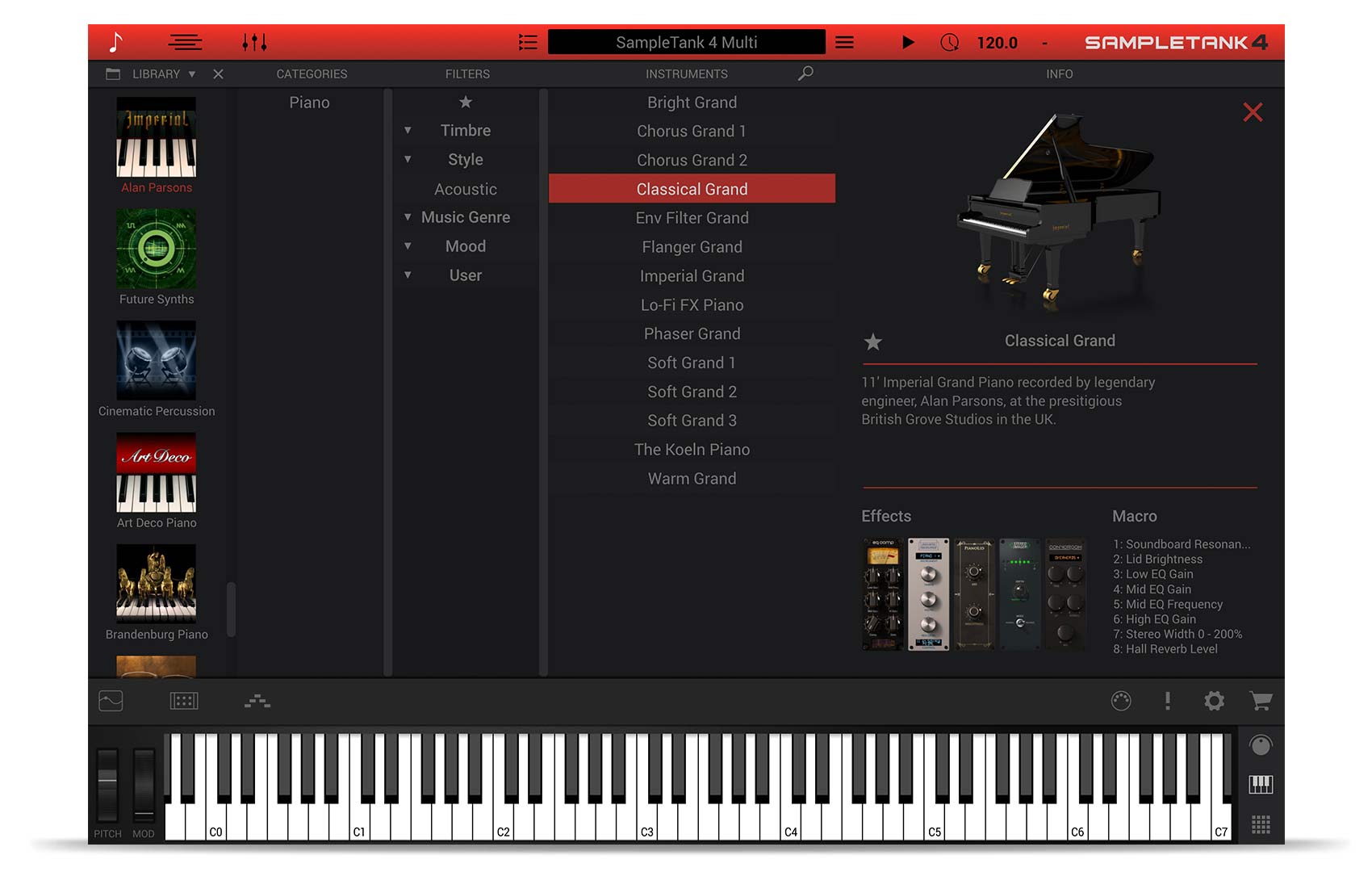
Task: Open the hamburger menu next to multi name
Action: [844, 42]
